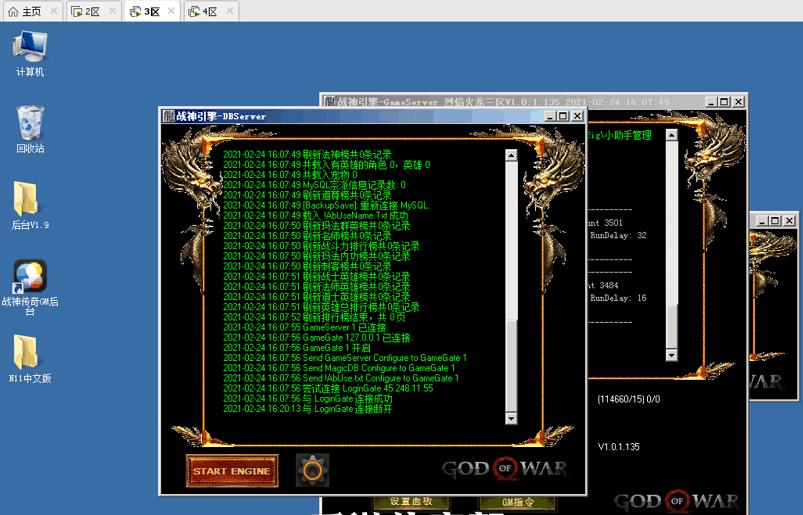Image resolution: width=803 pixels, height=515 pixels.
Task: Click log line 'GameGate 1 开启'
Action: click(297, 348)
